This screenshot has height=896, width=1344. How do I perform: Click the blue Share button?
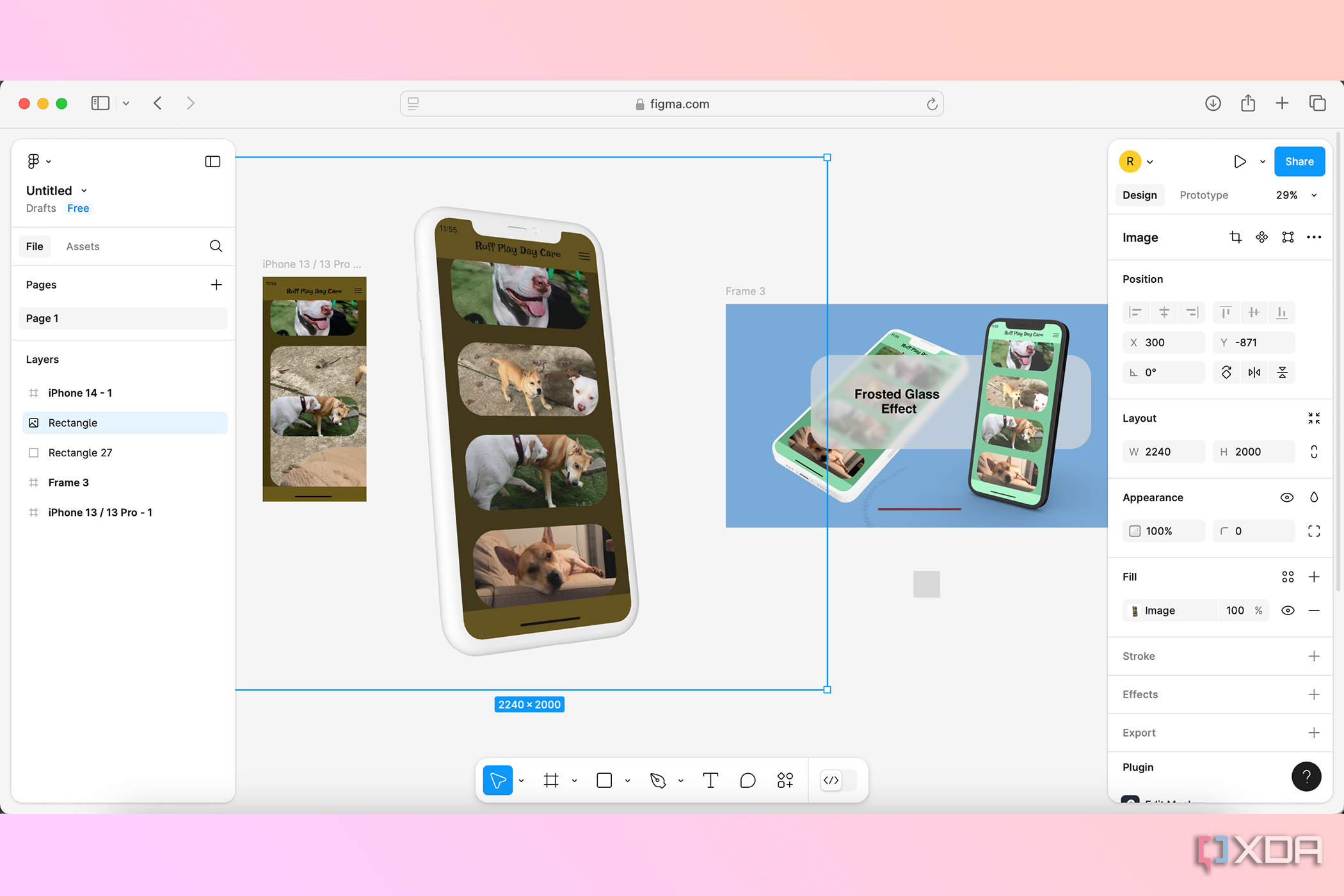(x=1299, y=161)
